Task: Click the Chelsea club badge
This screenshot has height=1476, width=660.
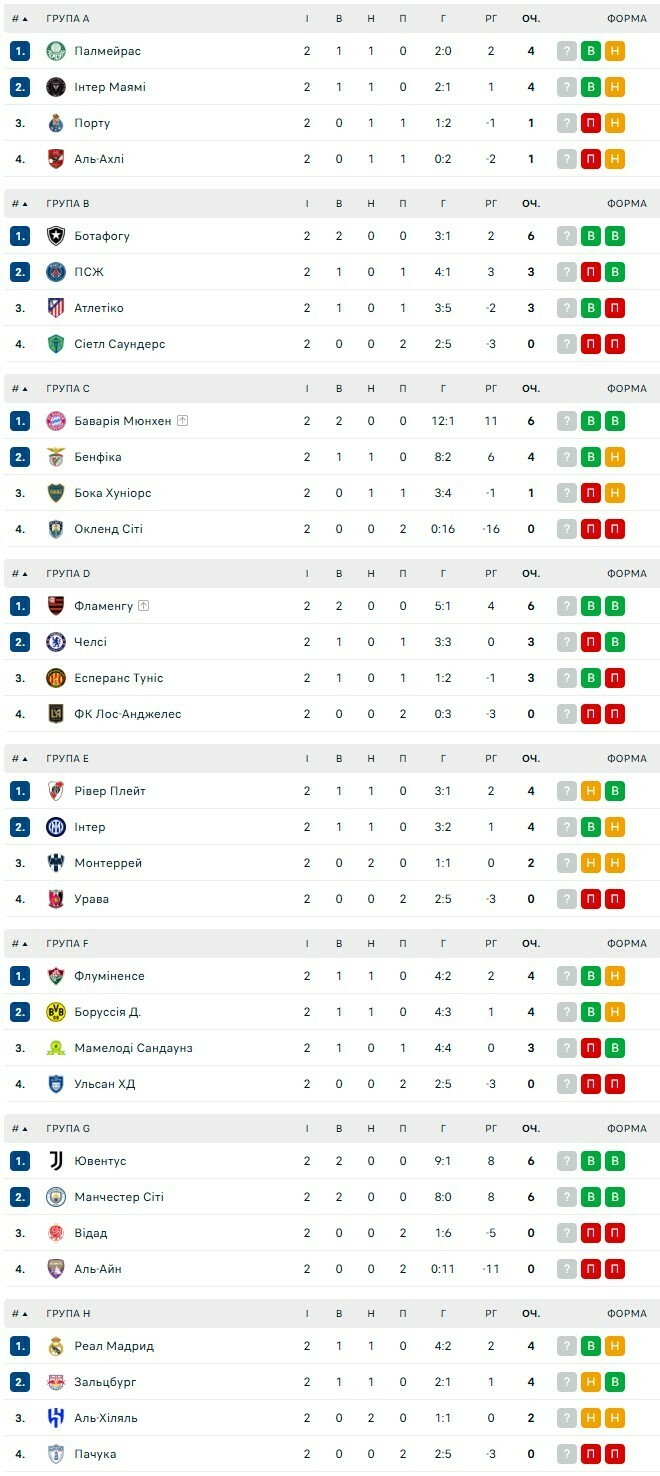Action: (56, 642)
